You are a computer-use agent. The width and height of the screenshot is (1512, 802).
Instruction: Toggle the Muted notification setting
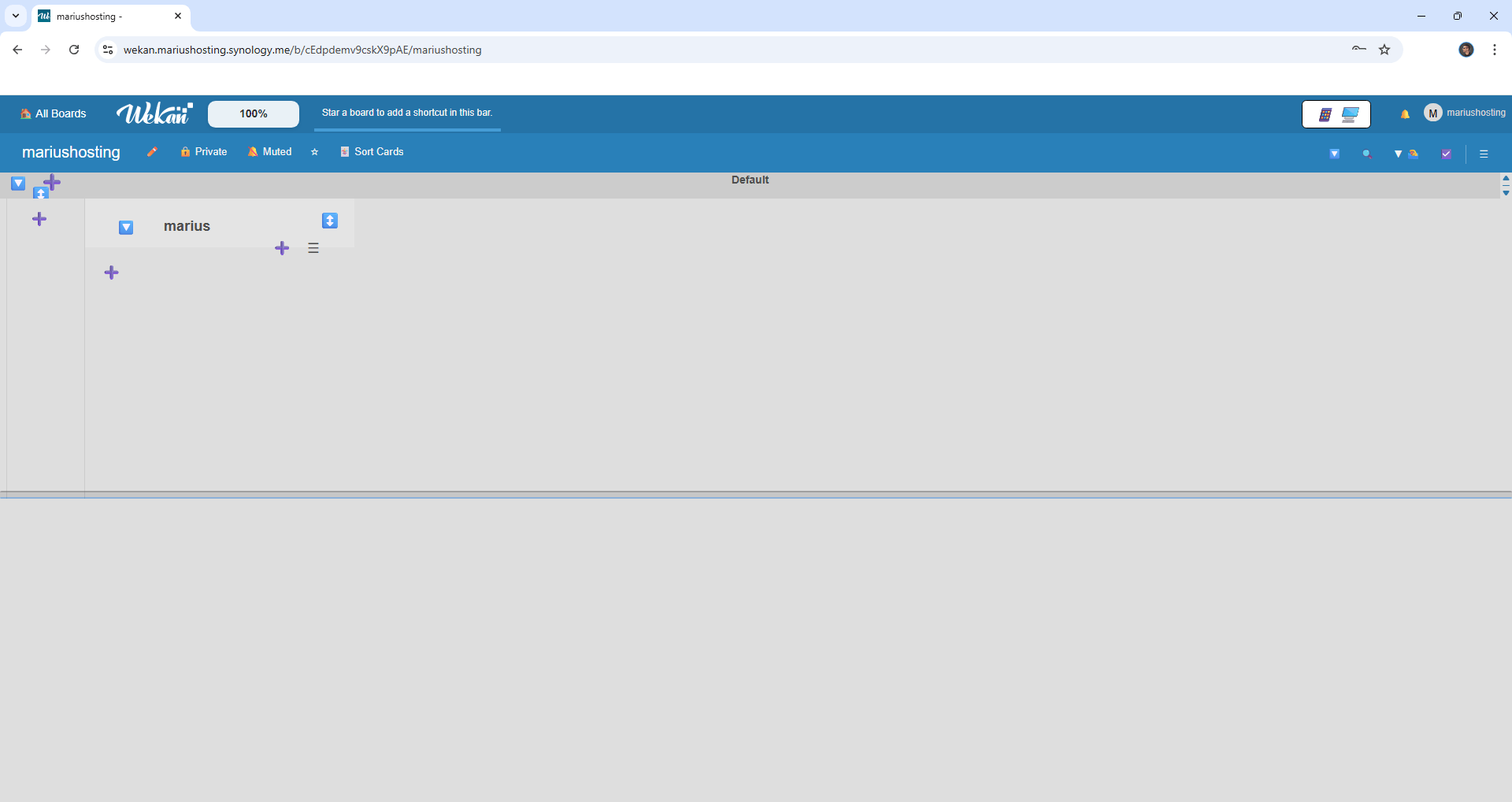(269, 152)
